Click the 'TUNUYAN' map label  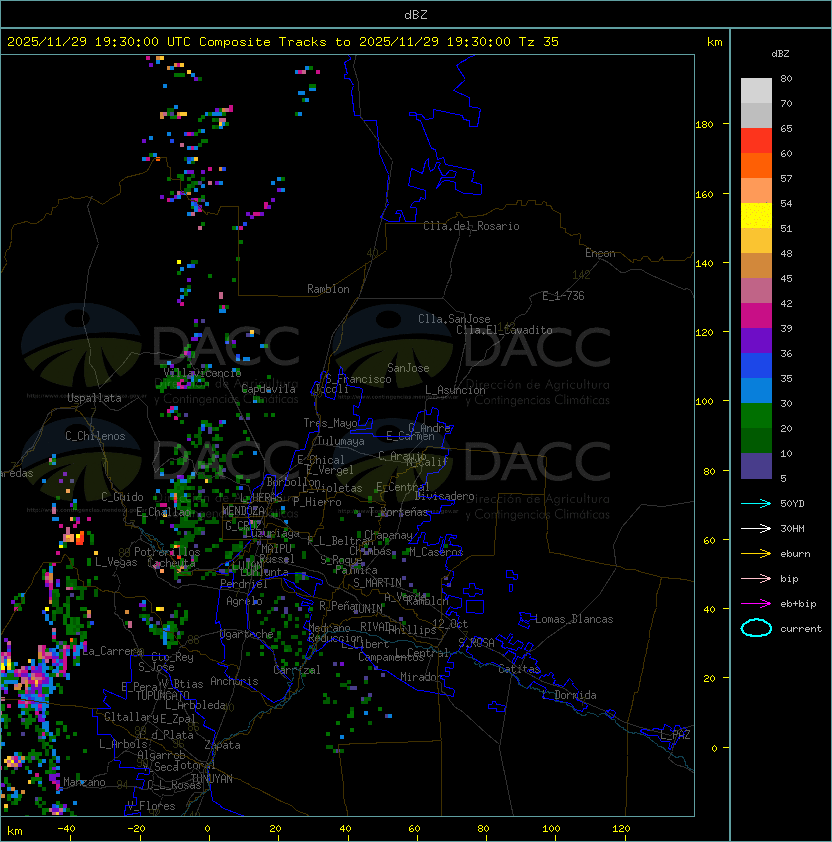click(x=212, y=779)
